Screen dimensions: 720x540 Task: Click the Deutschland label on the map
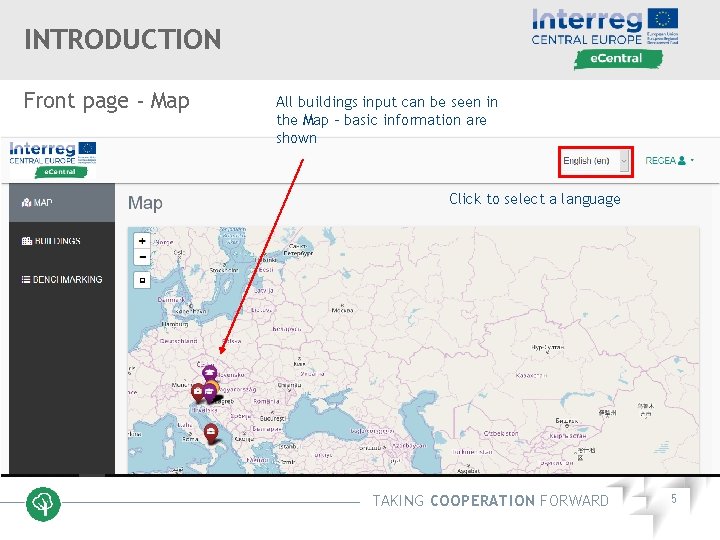pyautogui.click(x=178, y=341)
